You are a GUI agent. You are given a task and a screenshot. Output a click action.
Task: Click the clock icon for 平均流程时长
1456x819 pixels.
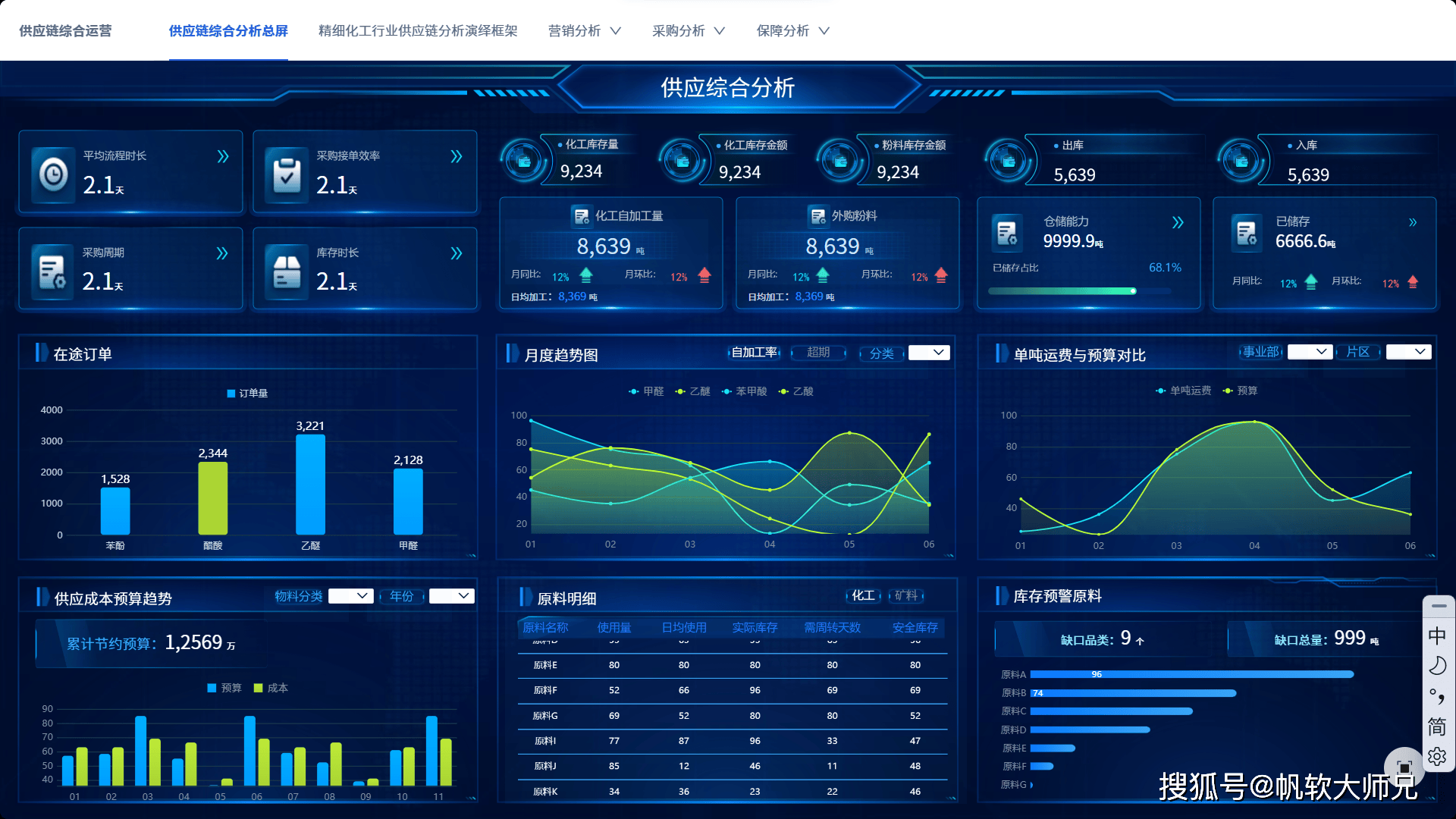point(53,174)
